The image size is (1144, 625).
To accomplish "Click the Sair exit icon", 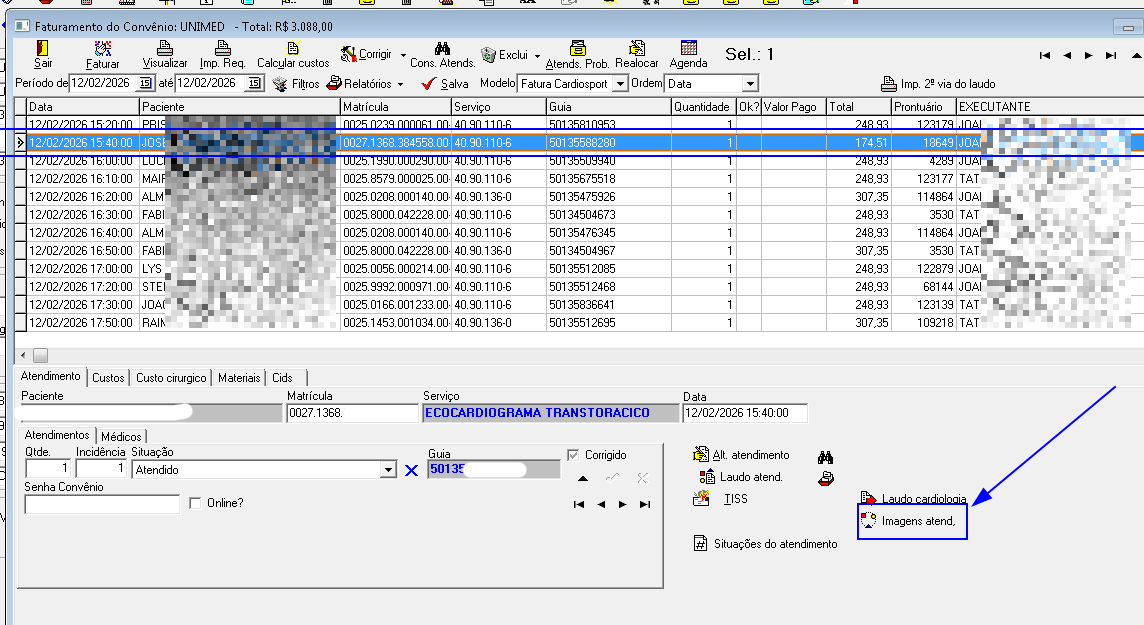I will (x=43, y=49).
